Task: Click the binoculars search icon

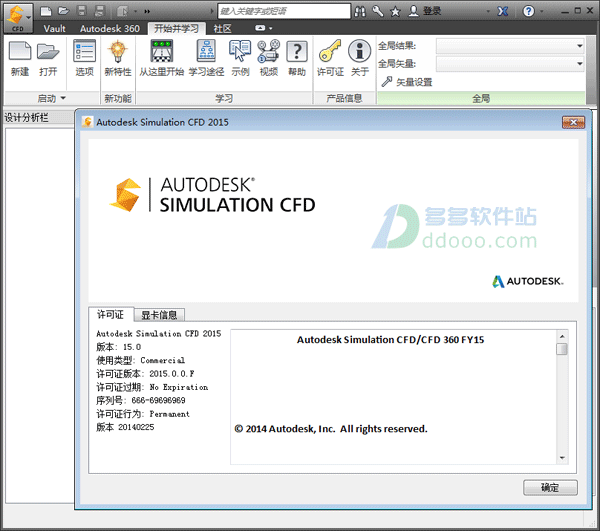Action: point(360,11)
